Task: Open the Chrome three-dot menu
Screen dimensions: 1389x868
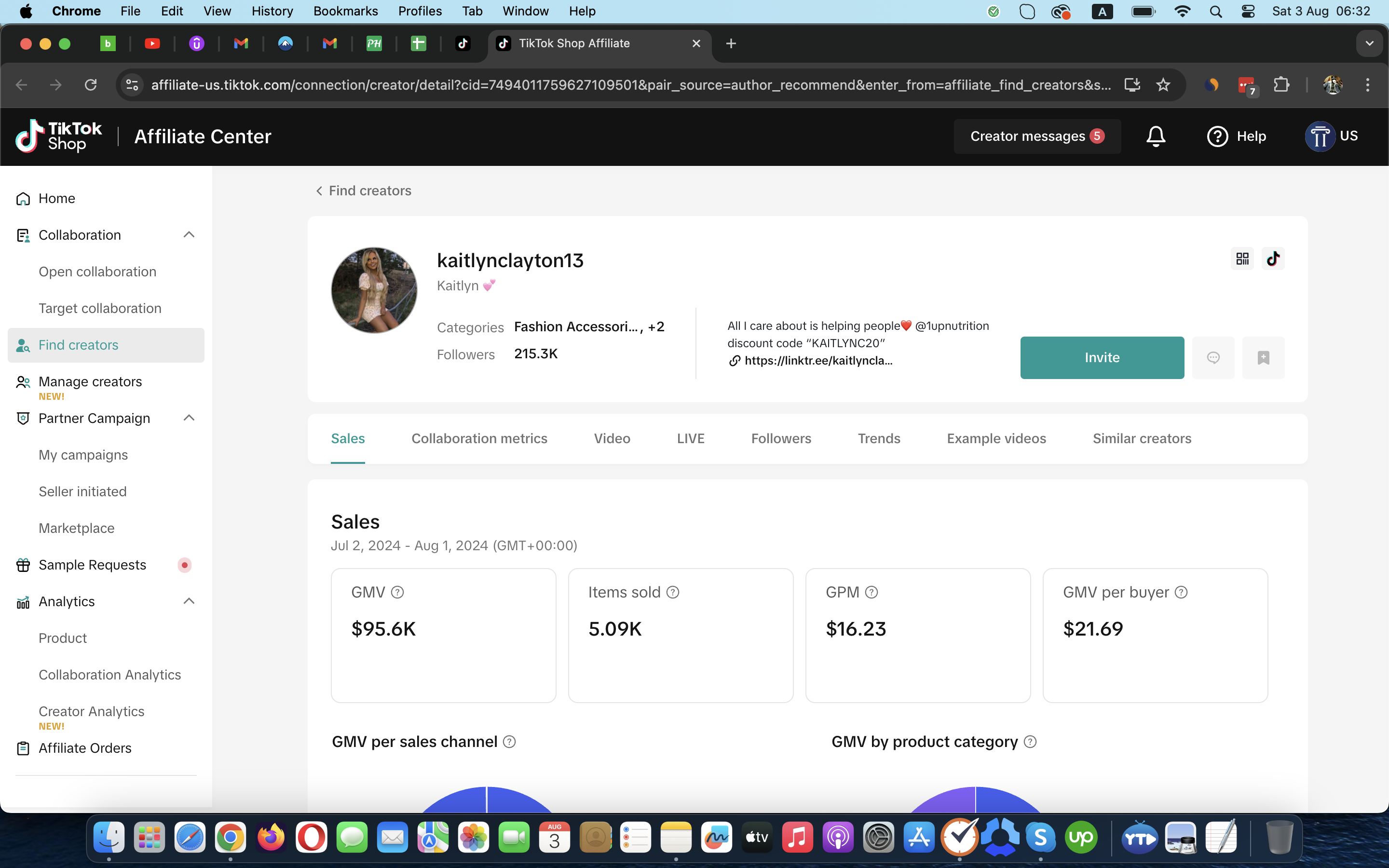Action: [1367, 85]
